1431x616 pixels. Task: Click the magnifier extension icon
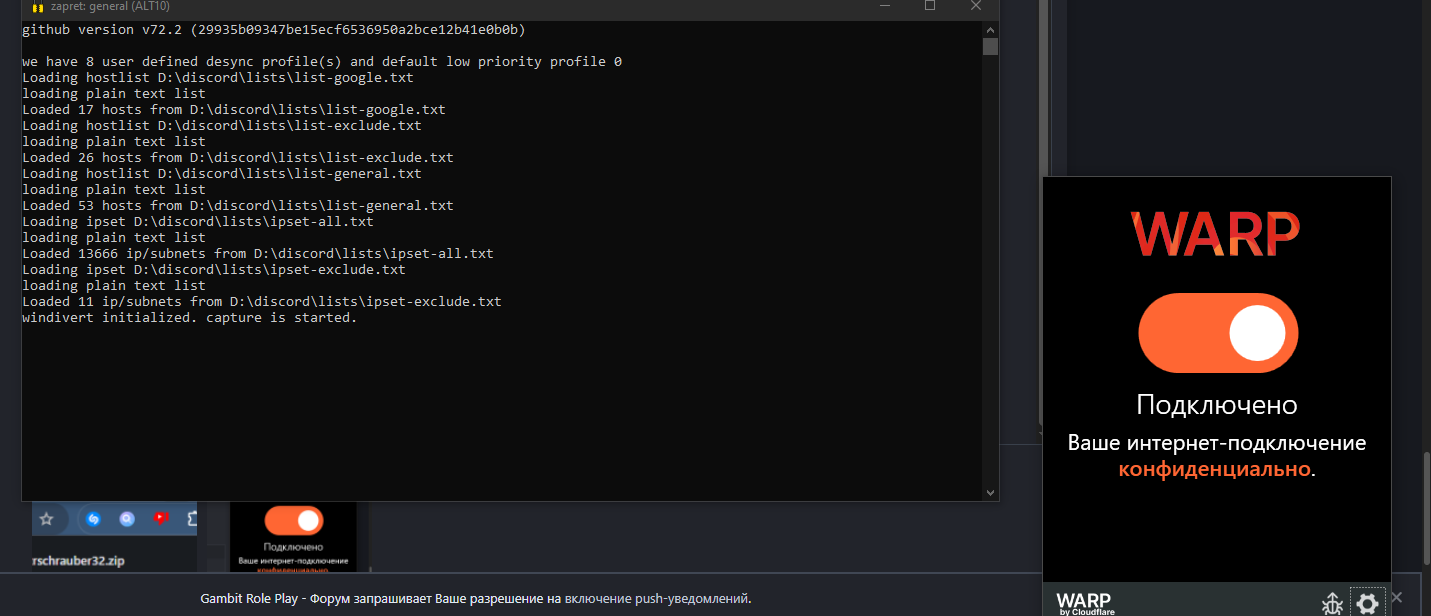coord(127,519)
